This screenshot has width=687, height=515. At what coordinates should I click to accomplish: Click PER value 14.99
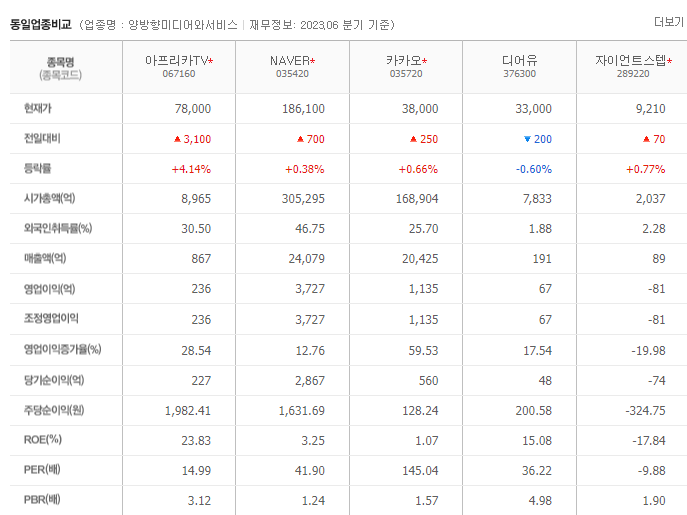tap(196, 471)
